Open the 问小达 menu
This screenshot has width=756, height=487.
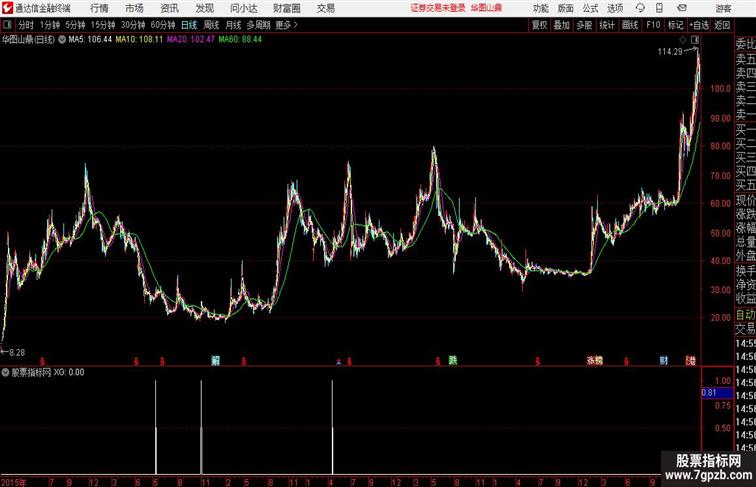coord(243,8)
